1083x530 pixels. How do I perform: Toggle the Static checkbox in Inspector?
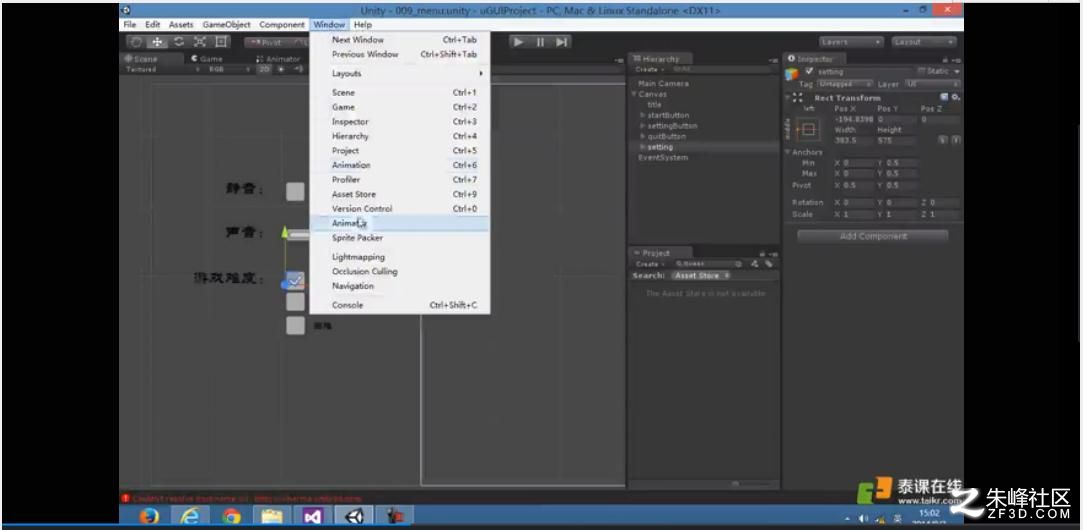(922, 71)
